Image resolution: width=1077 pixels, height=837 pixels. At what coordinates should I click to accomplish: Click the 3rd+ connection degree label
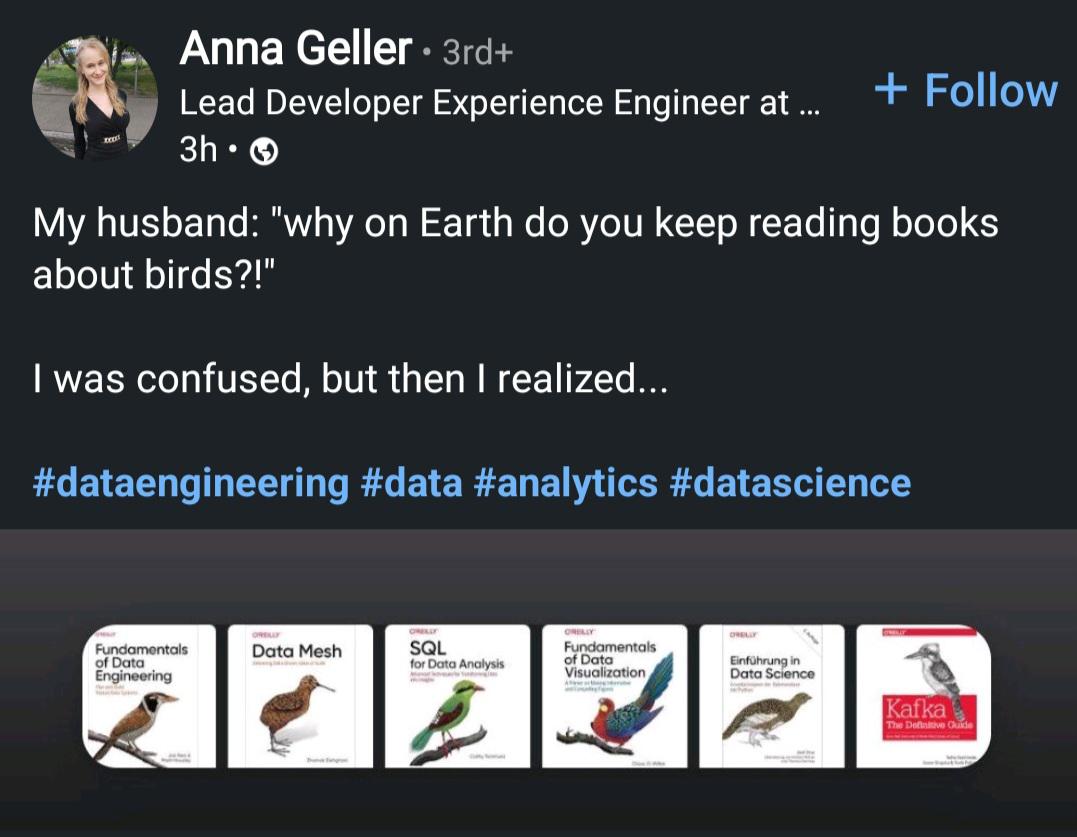[477, 52]
